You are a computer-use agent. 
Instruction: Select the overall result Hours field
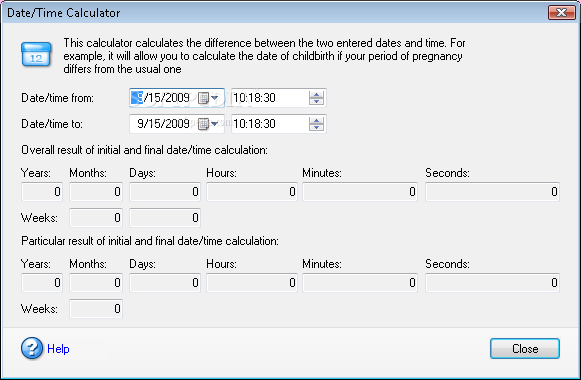tap(252, 191)
